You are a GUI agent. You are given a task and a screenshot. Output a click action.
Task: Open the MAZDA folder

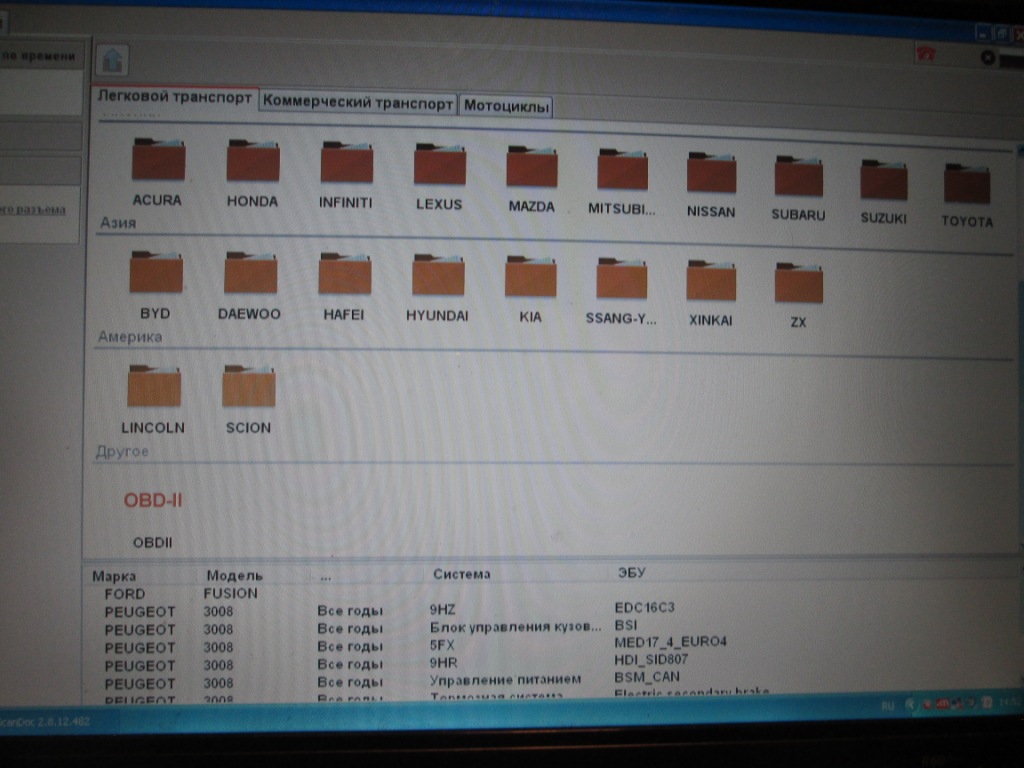pyautogui.click(x=532, y=180)
